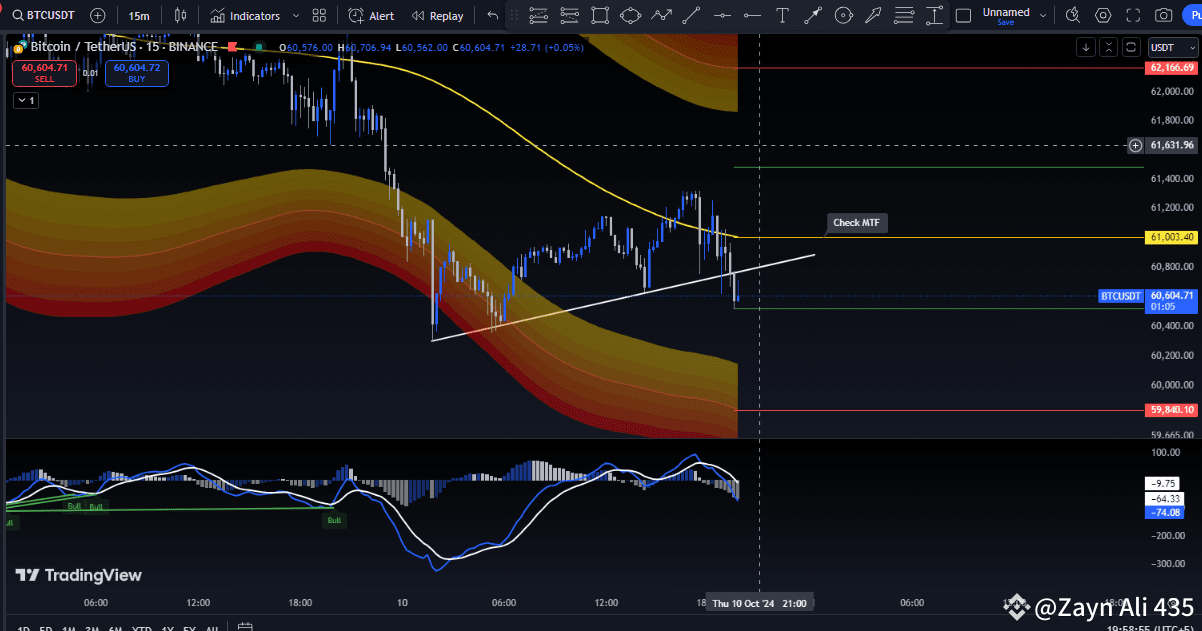Select the Rectangle drawing tool
The width and height of the screenshot is (1202, 631).
coord(600,13)
